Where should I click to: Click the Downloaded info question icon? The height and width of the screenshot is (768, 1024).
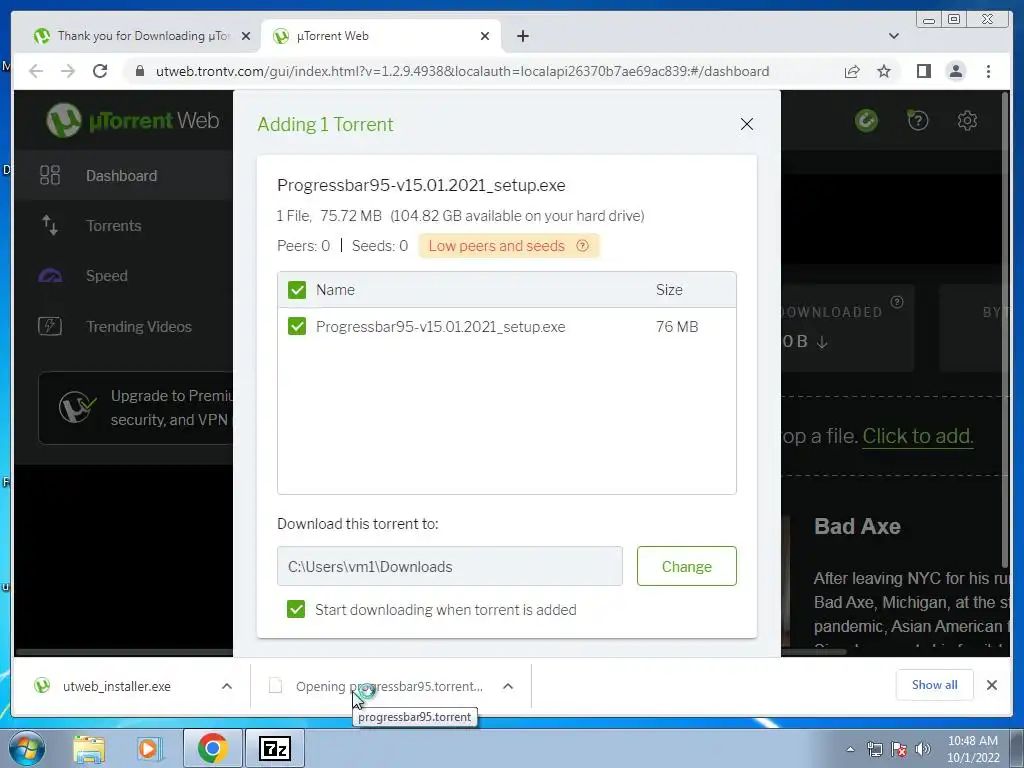[897, 302]
